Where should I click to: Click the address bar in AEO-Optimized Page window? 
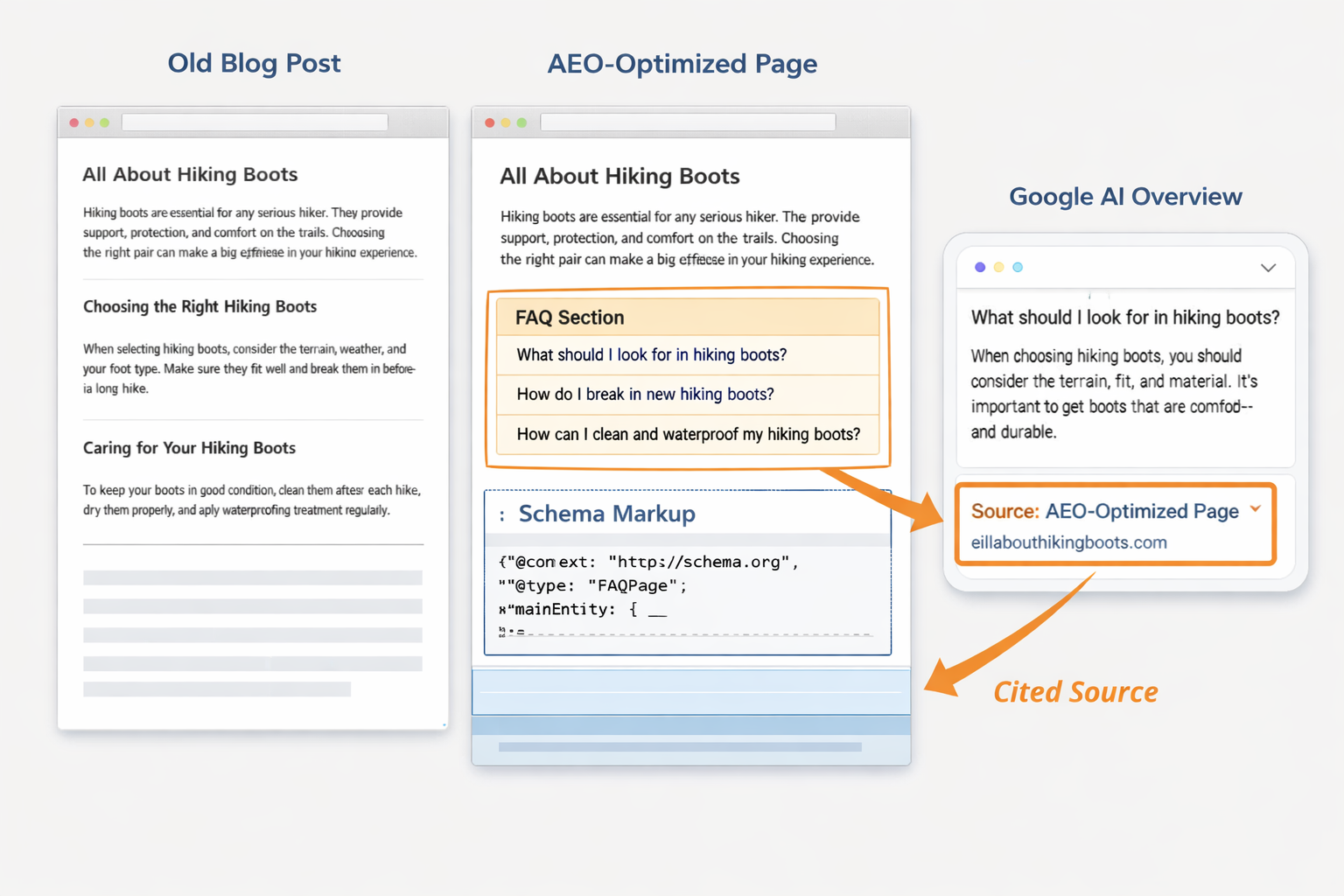pyautogui.click(x=688, y=122)
